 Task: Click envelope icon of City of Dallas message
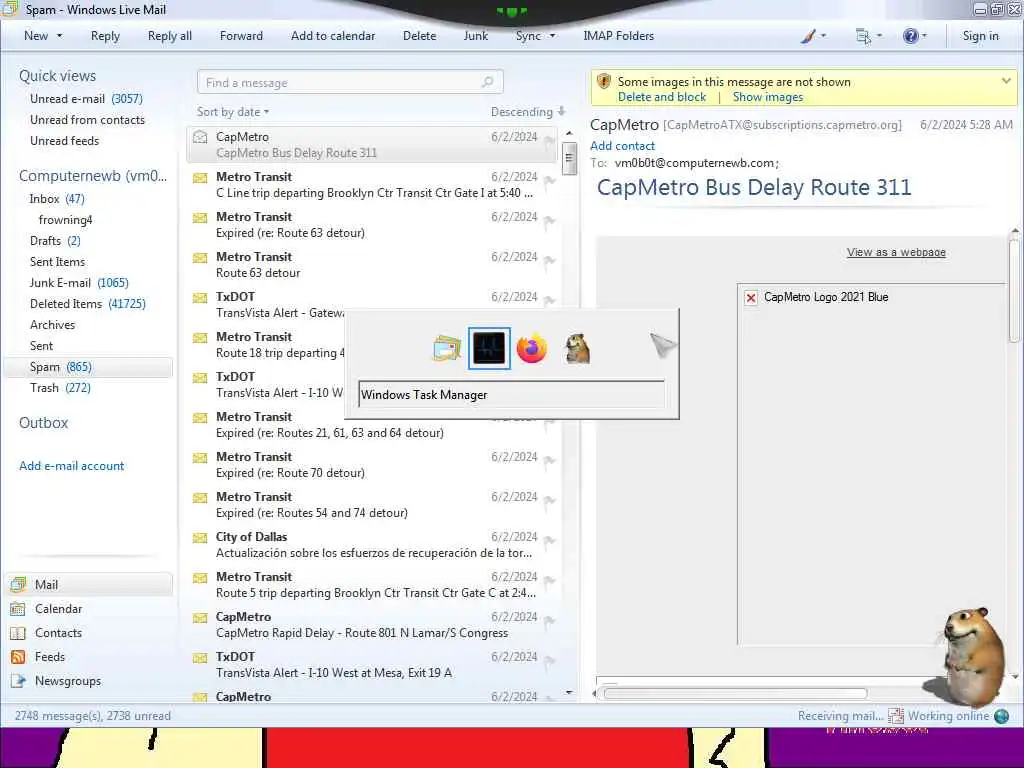click(x=200, y=538)
